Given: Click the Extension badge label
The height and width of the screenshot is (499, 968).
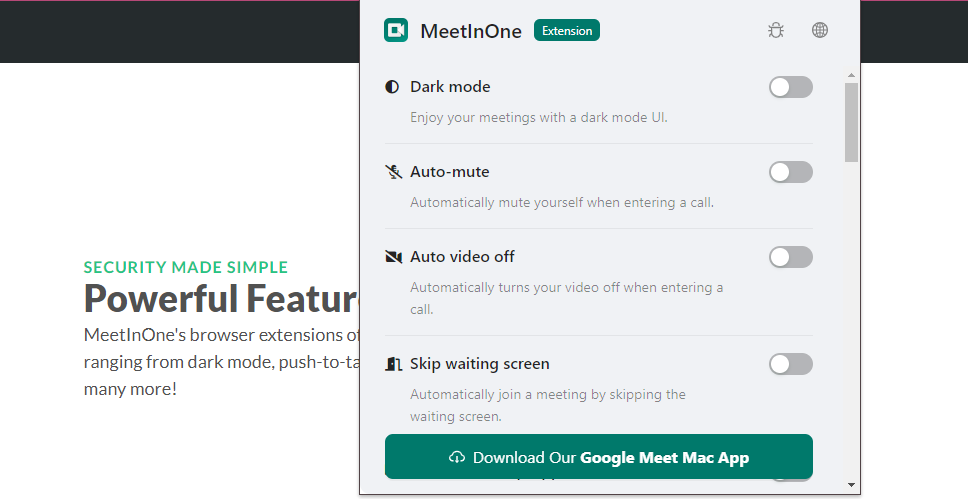Looking at the screenshot, I should (x=567, y=30).
